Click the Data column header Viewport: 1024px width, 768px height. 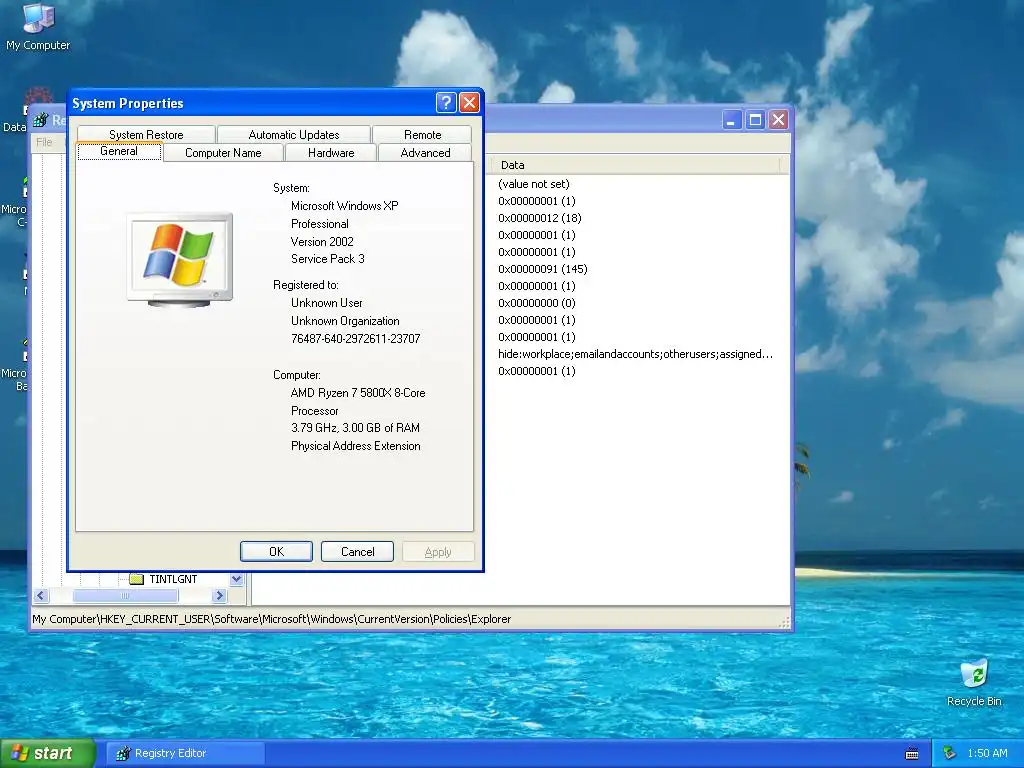[x=637, y=165]
